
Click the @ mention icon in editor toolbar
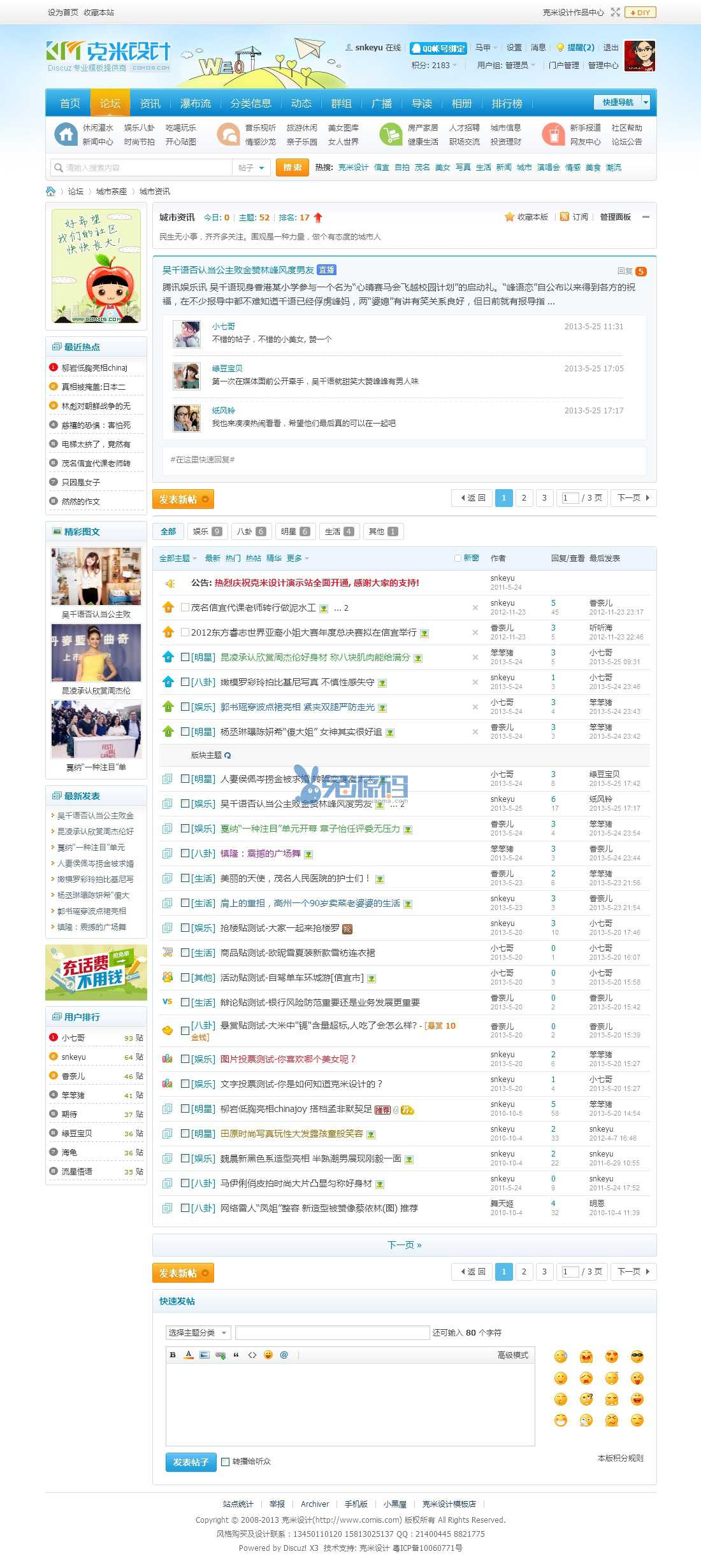tap(284, 1355)
